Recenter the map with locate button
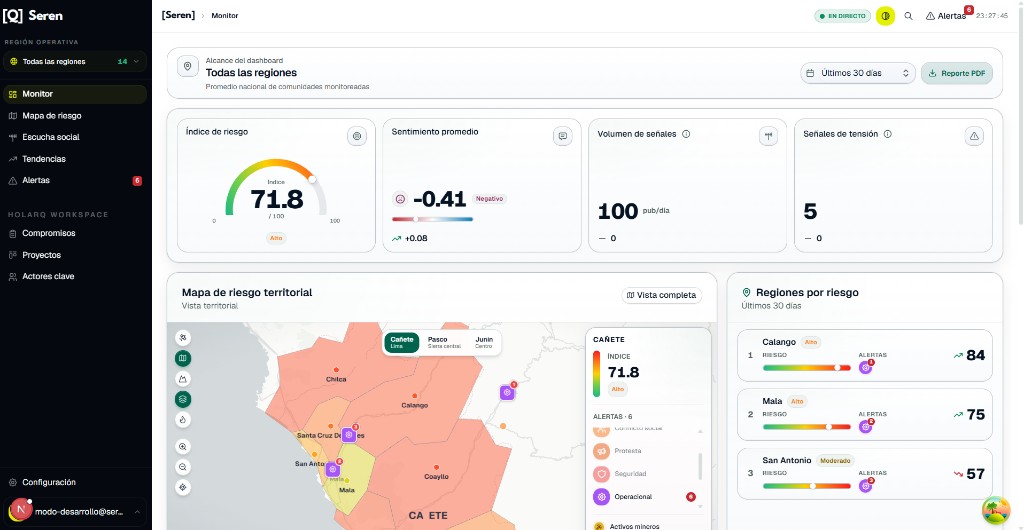Viewport: 1024px width, 530px height. click(183, 487)
